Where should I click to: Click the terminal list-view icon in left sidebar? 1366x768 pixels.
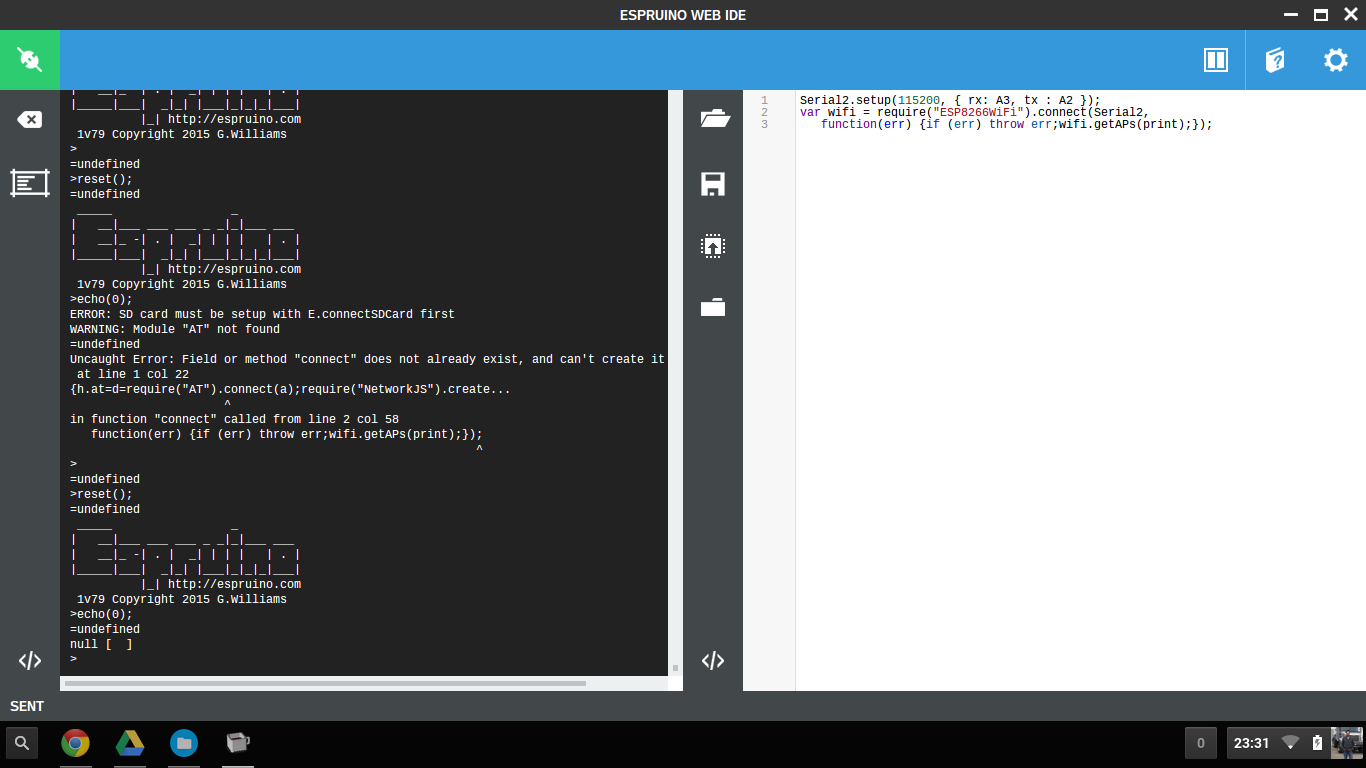tap(30, 182)
